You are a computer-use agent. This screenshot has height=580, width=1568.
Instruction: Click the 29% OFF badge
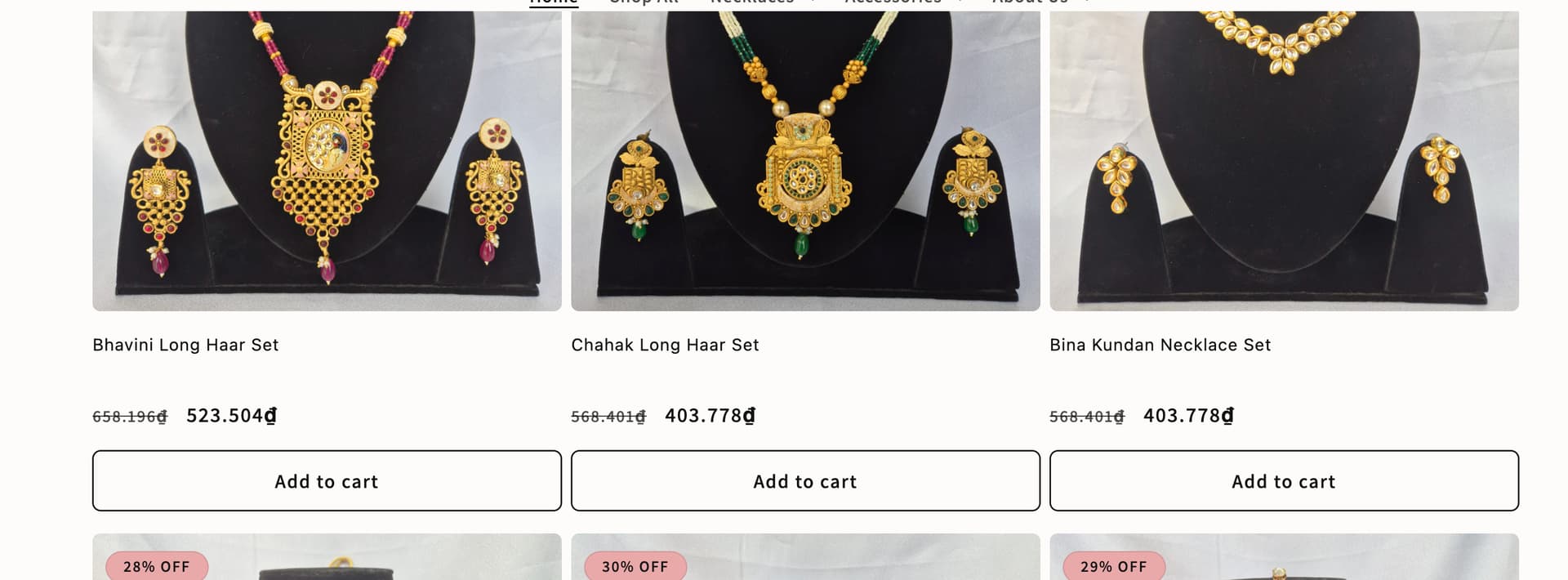point(1113,566)
